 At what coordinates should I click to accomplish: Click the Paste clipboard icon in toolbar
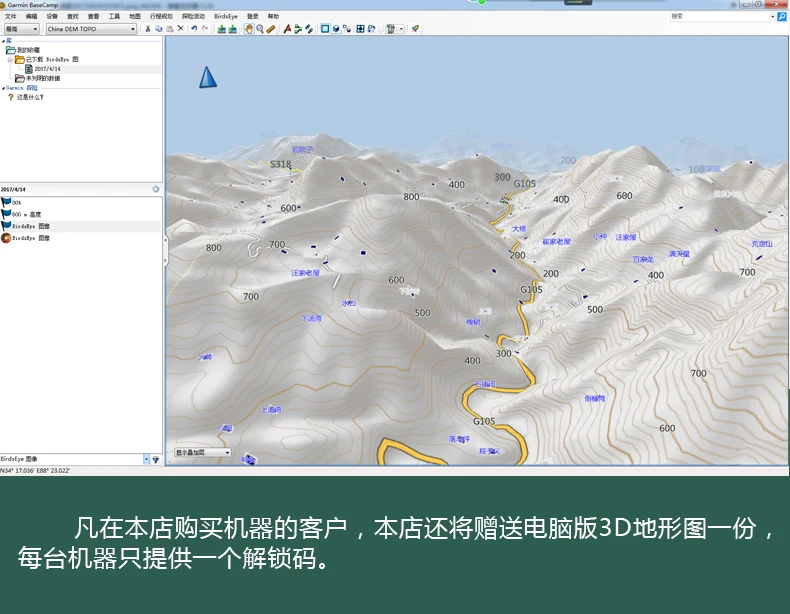pos(170,29)
